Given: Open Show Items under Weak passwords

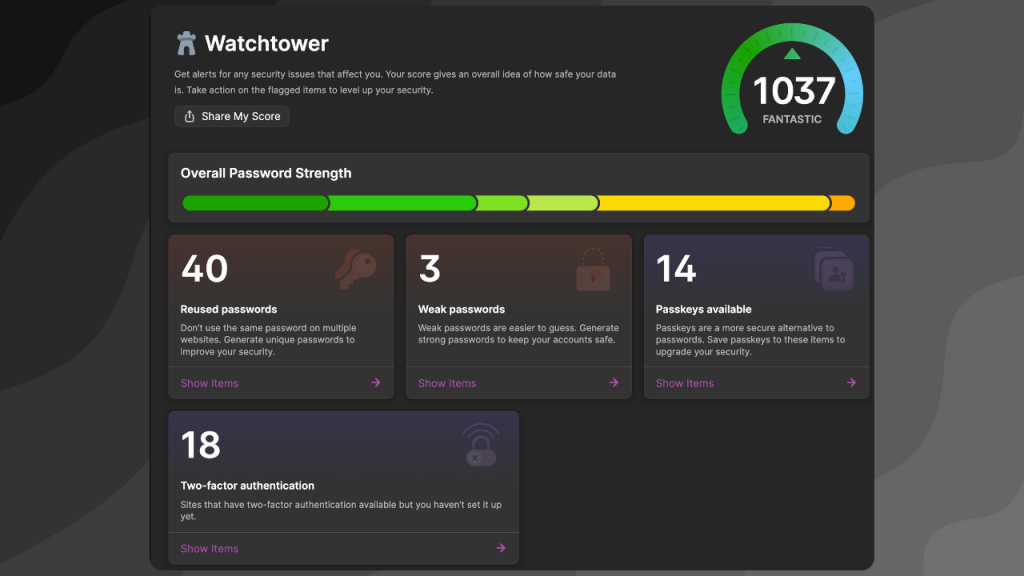Looking at the screenshot, I should 447,383.
